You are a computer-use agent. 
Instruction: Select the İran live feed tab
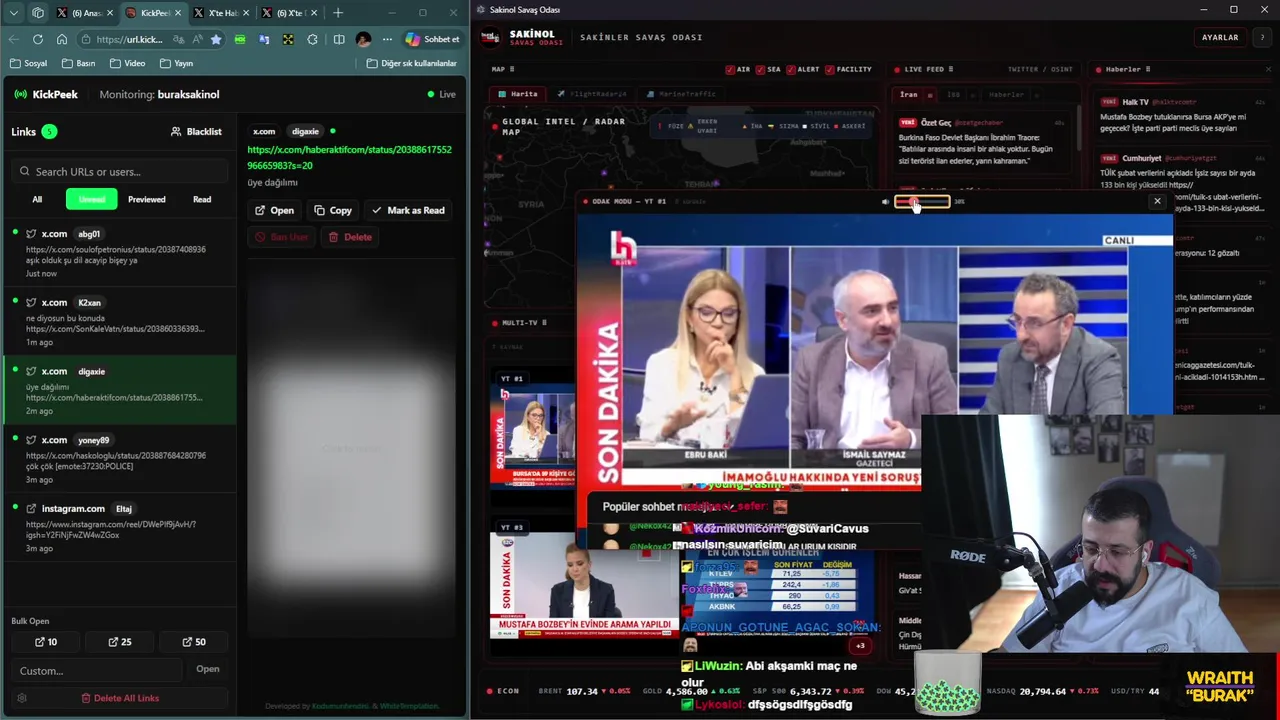click(x=913, y=94)
